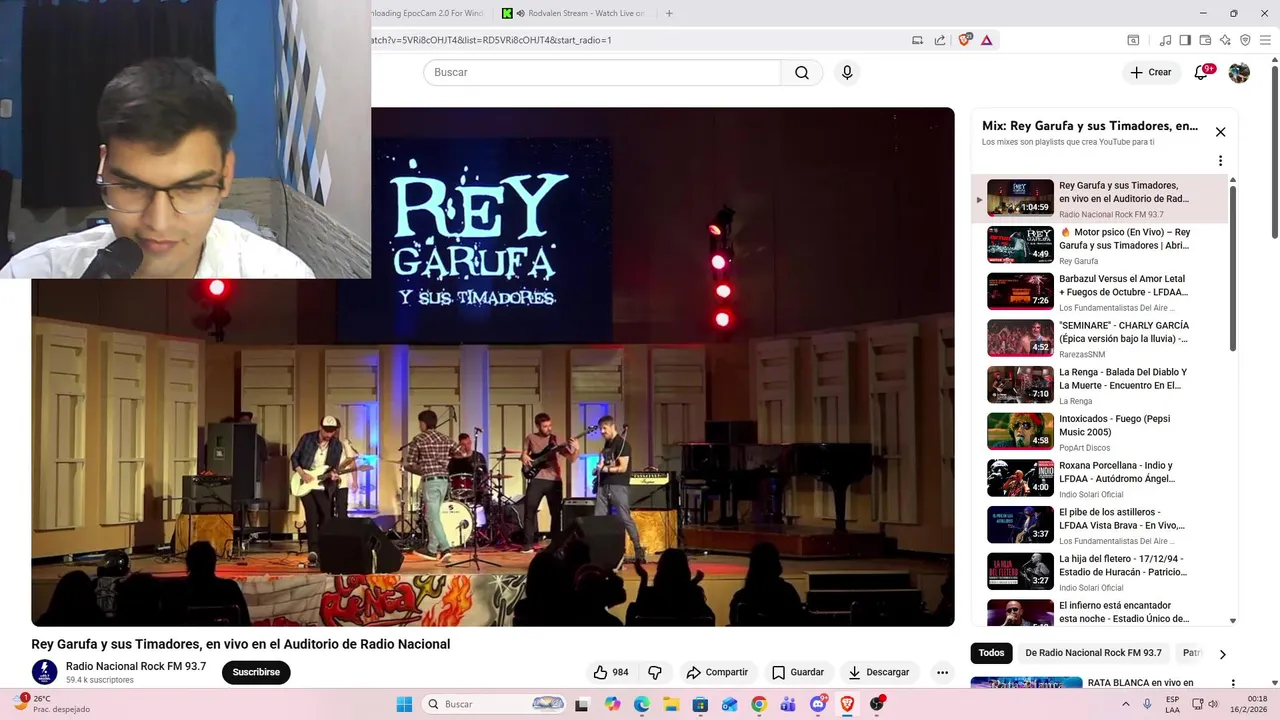Click the Compartir share button
Screen dimensions: 1280x720
[716, 672]
